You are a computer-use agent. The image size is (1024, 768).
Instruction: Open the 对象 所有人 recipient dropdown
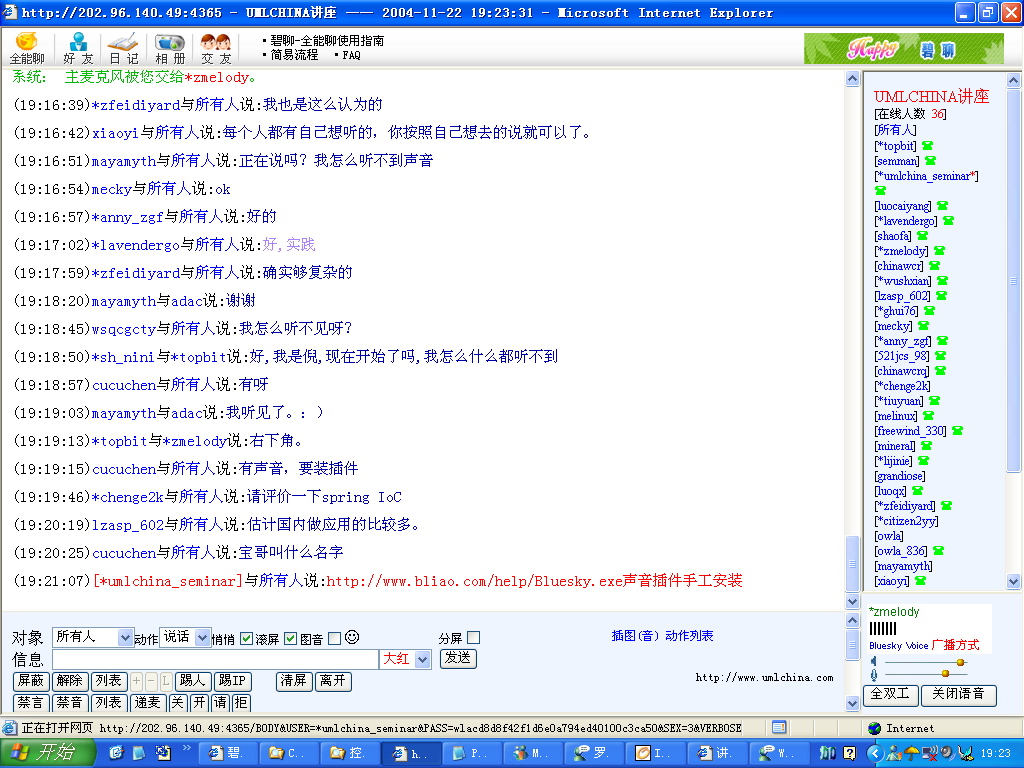click(93, 637)
